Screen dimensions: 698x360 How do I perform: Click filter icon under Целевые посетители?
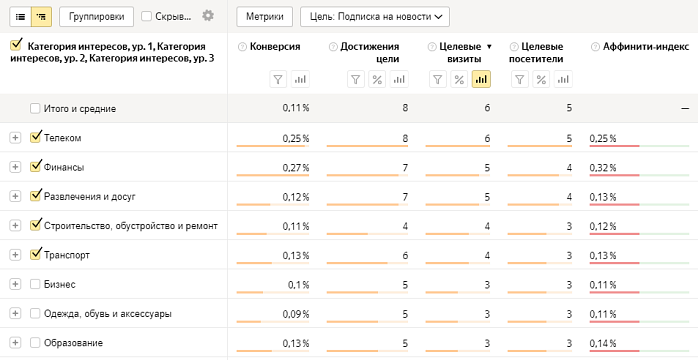[519, 80]
